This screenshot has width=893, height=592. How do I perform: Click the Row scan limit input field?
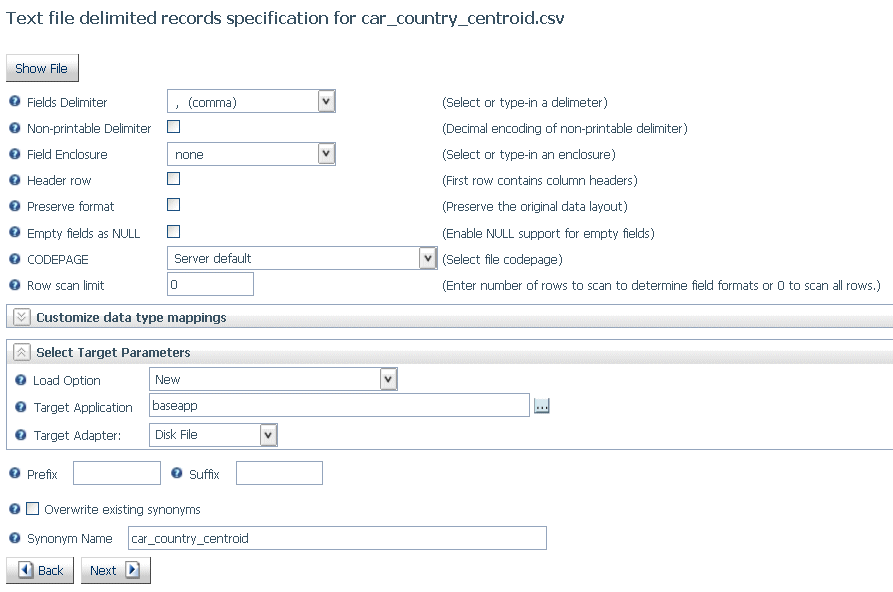point(210,284)
